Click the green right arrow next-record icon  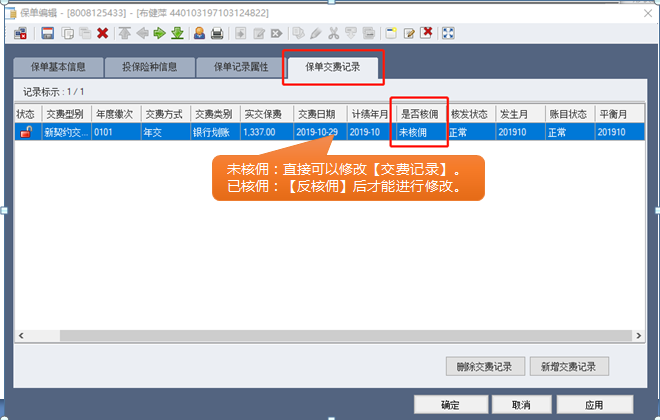click(159, 33)
